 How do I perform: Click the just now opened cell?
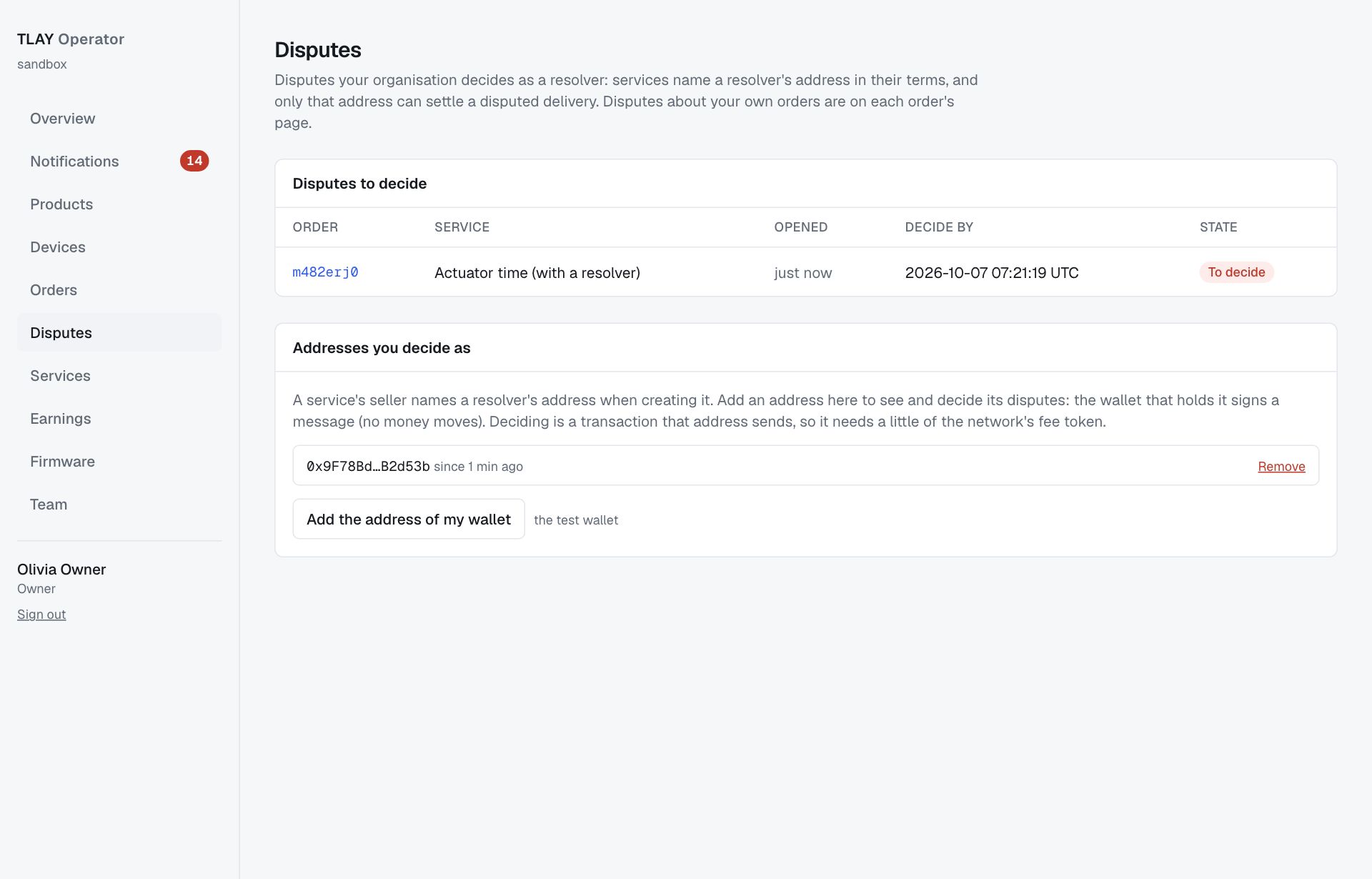coord(803,273)
